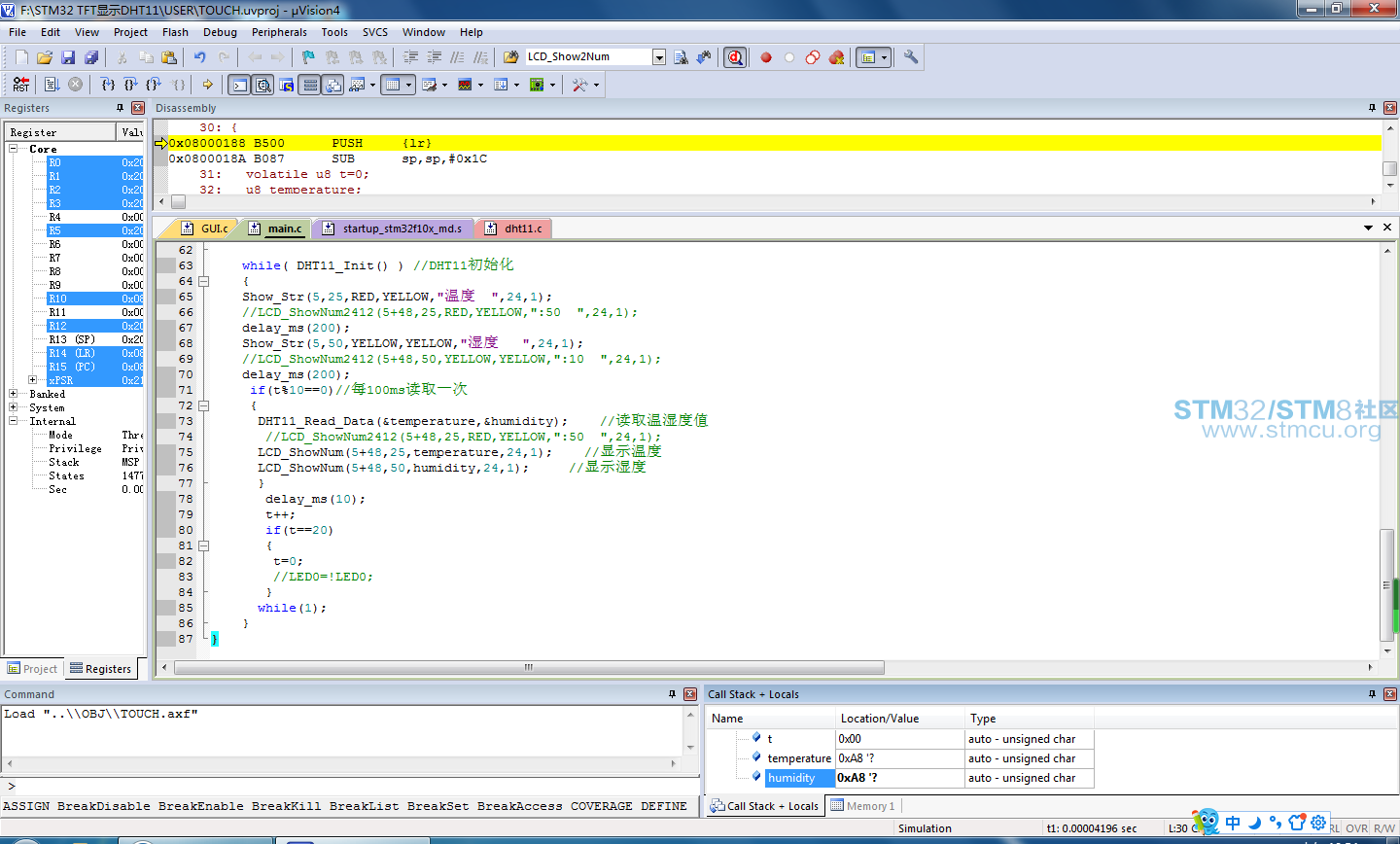Disable all breakpoints with the double-circle icon
The image size is (1400, 844).
(x=813, y=57)
